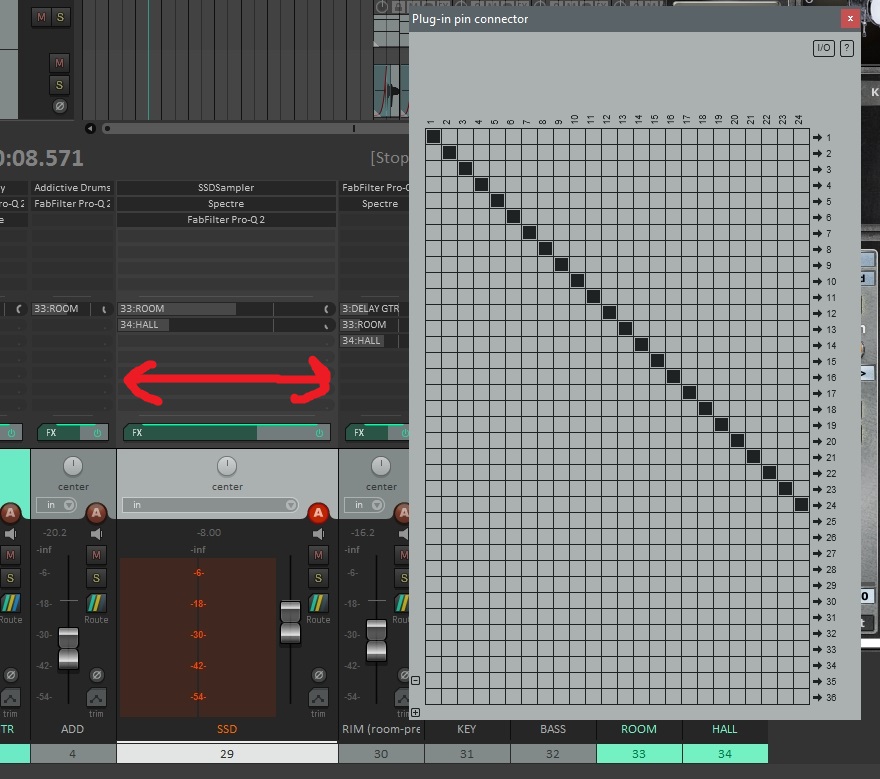Click the phase icon in the arrange track panel
Image resolution: width=880 pixels, height=779 pixels.
pos(59,106)
